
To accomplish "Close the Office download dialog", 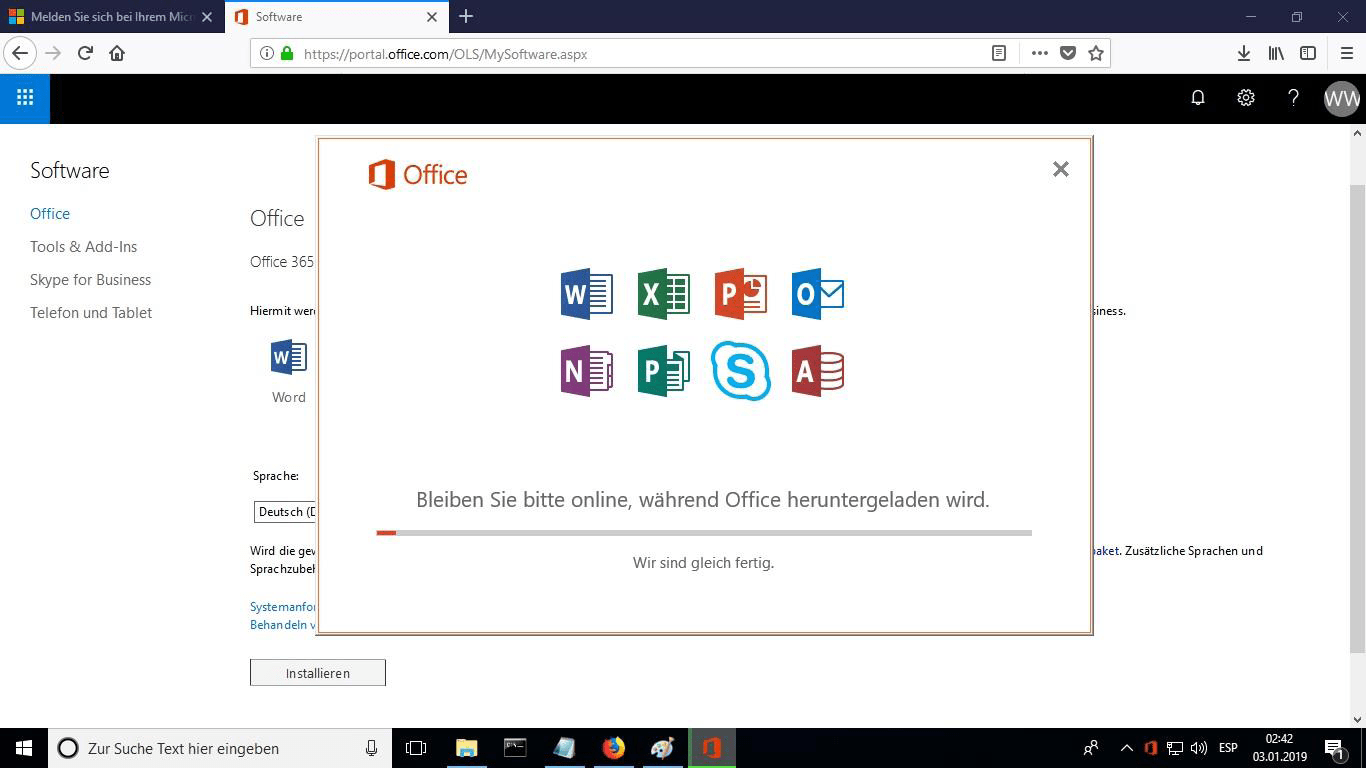I will (1061, 169).
